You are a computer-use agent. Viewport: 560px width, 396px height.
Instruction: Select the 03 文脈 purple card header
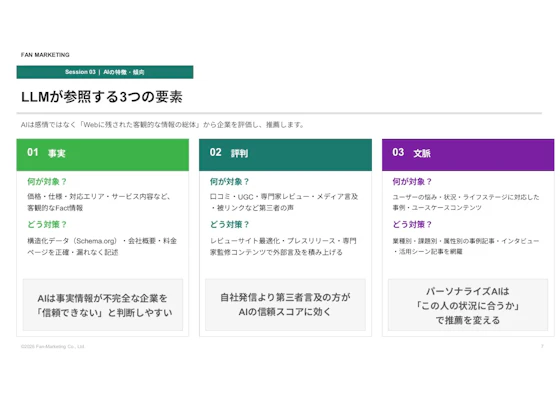(x=468, y=155)
